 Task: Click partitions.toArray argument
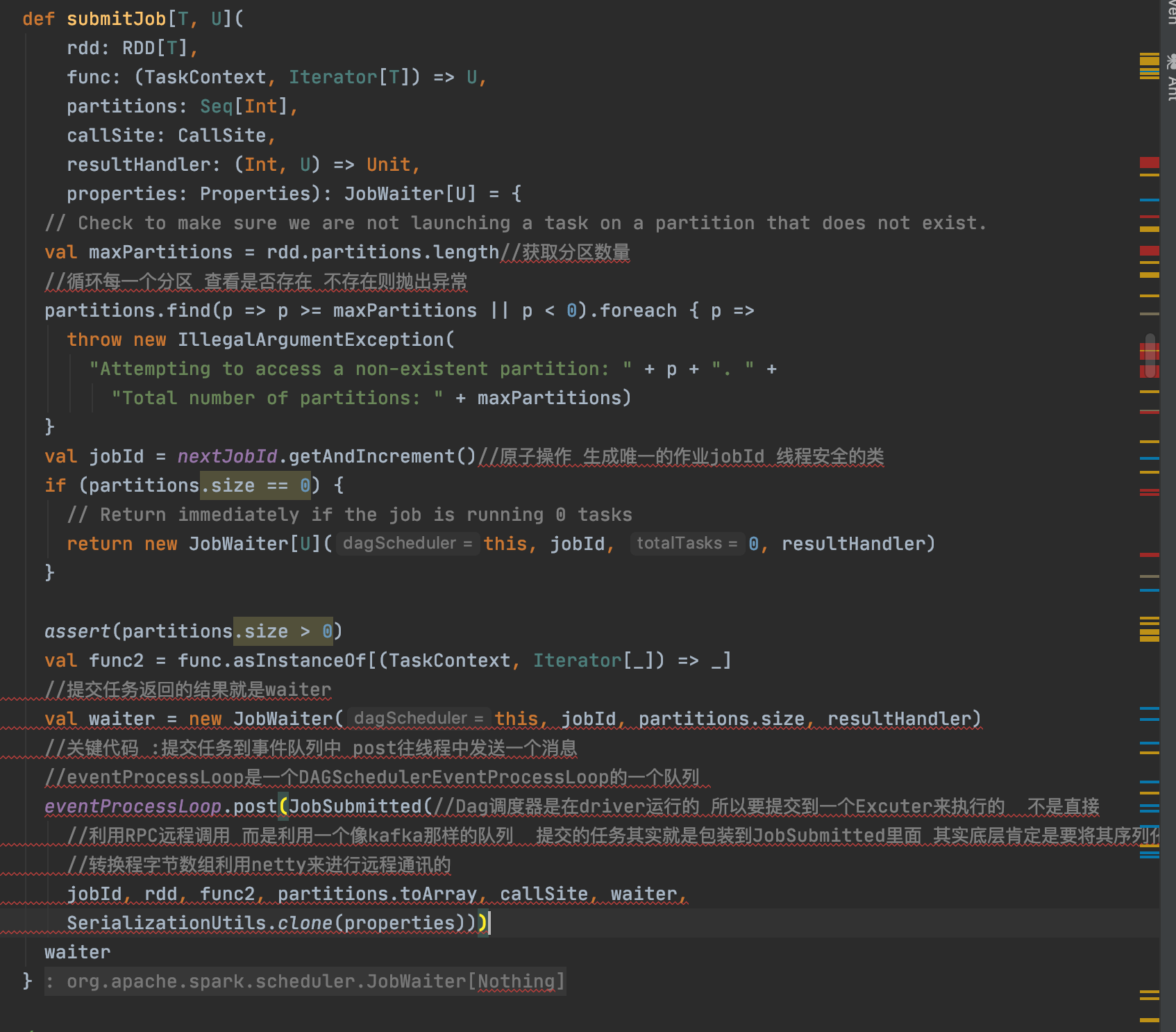tap(378, 894)
